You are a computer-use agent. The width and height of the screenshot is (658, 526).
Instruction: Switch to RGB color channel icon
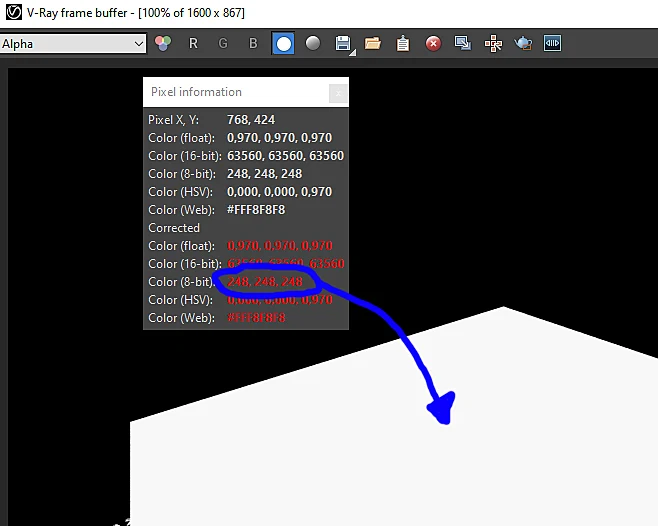pyautogui.click(x=163, y=43)
